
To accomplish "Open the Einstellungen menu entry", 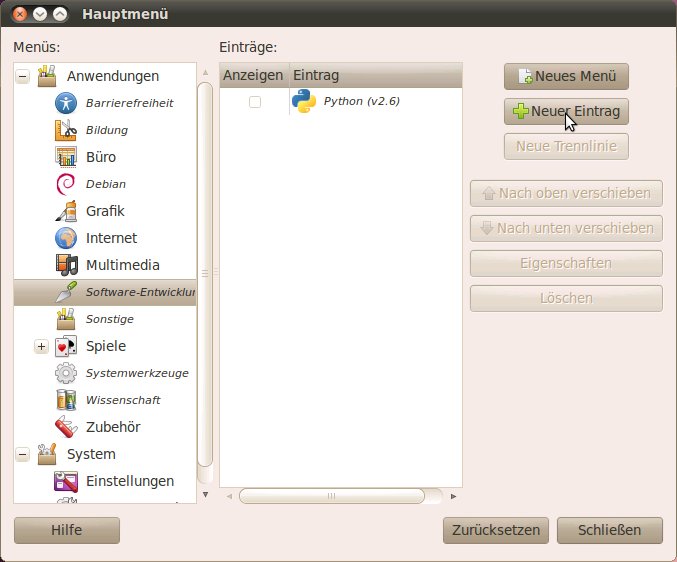I will [129, 481].
